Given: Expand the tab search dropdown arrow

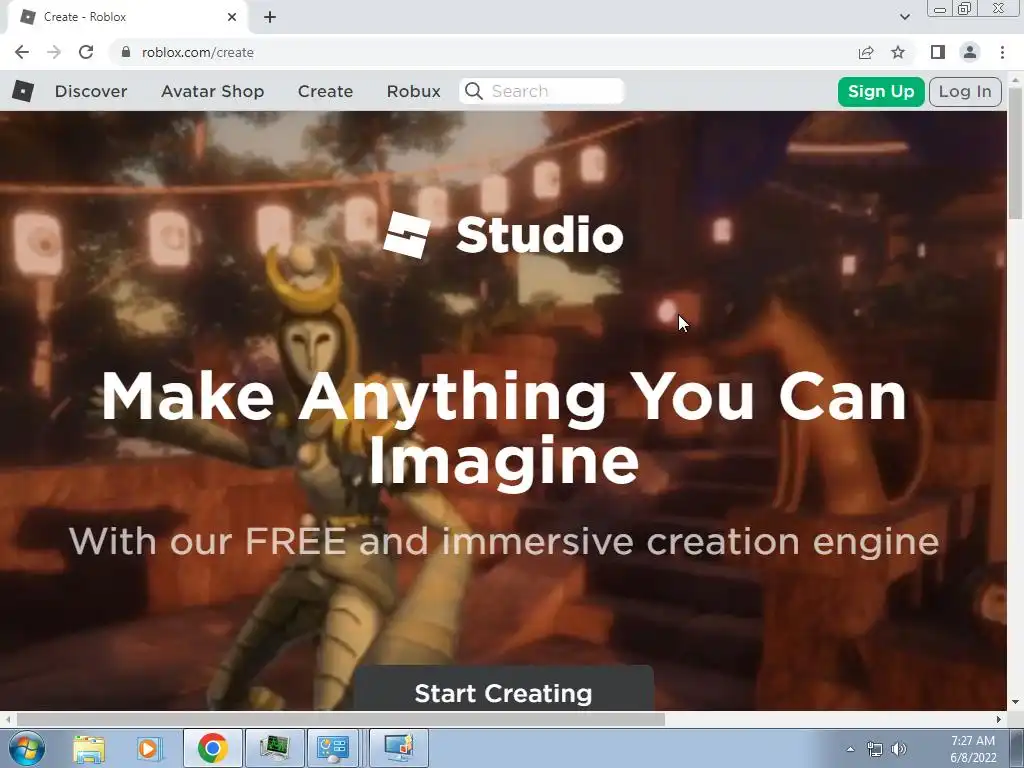Looking at the screenshot, I should pos(904,17).
